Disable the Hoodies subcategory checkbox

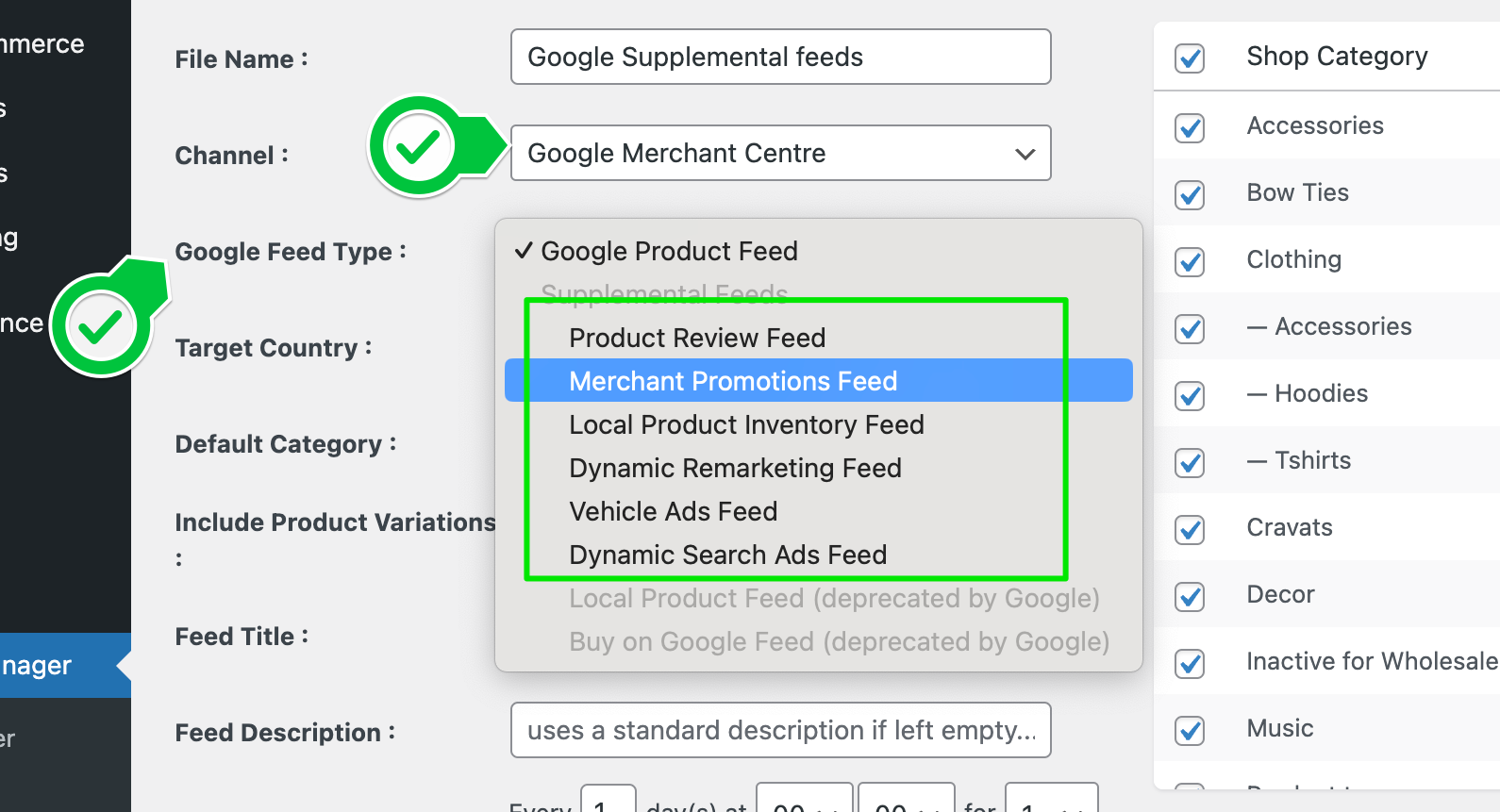pos(1190,396)
